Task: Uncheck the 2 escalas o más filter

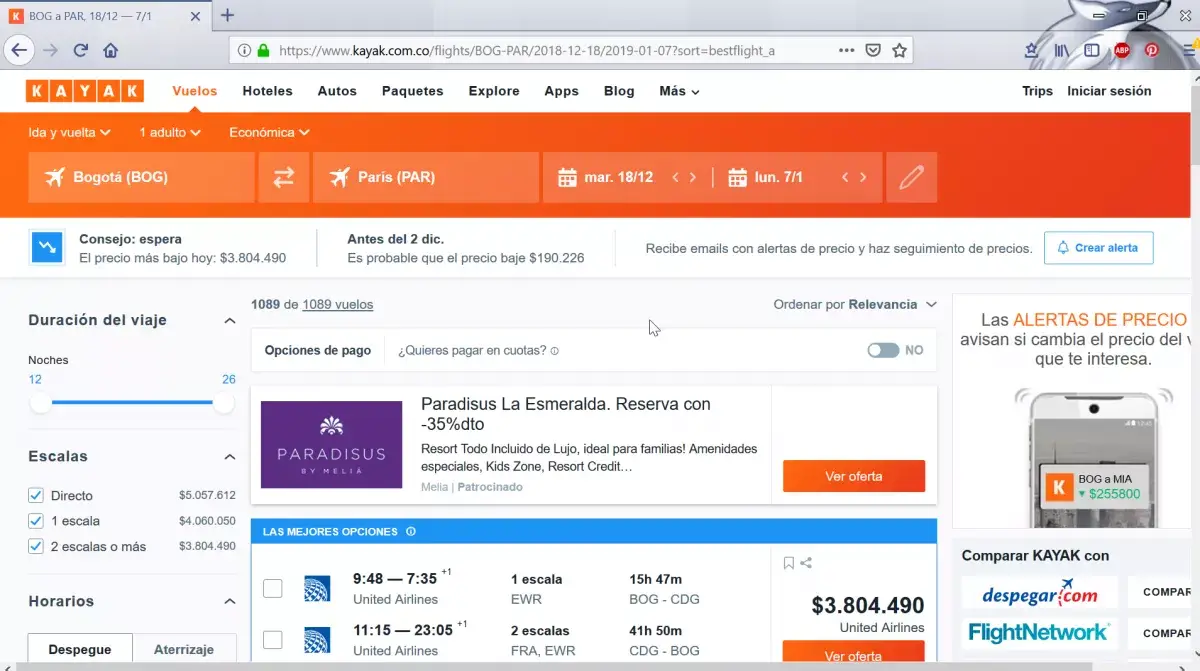Action: (36, 547)
